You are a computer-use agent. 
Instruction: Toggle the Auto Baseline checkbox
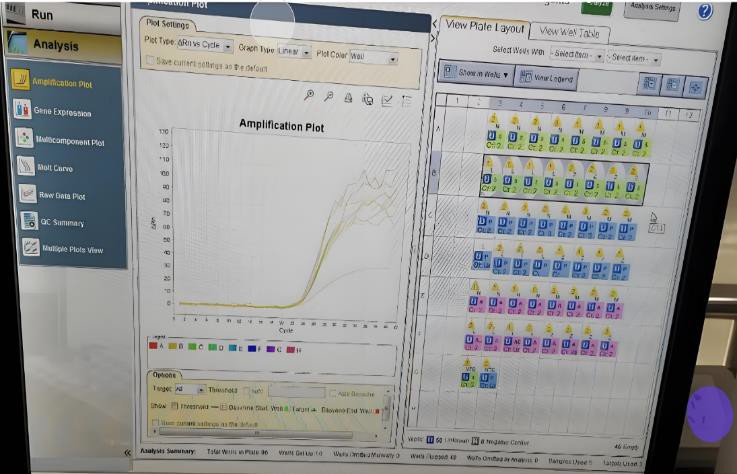pos(335,393)
